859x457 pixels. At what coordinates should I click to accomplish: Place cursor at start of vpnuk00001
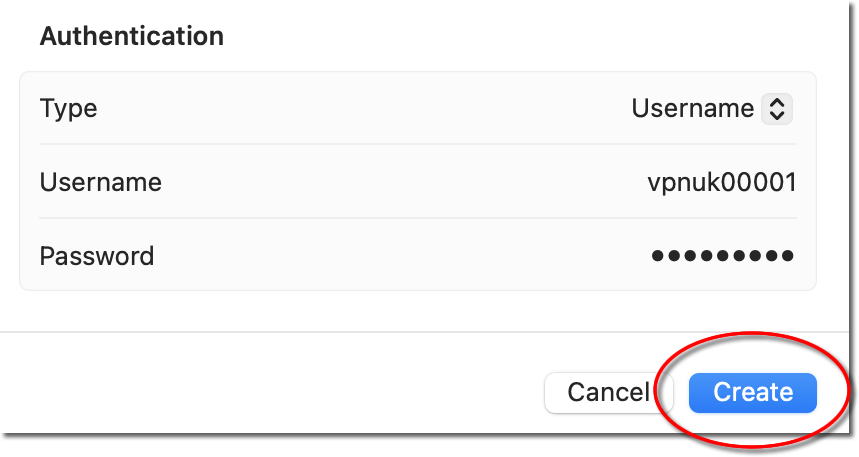click(648, 182)
